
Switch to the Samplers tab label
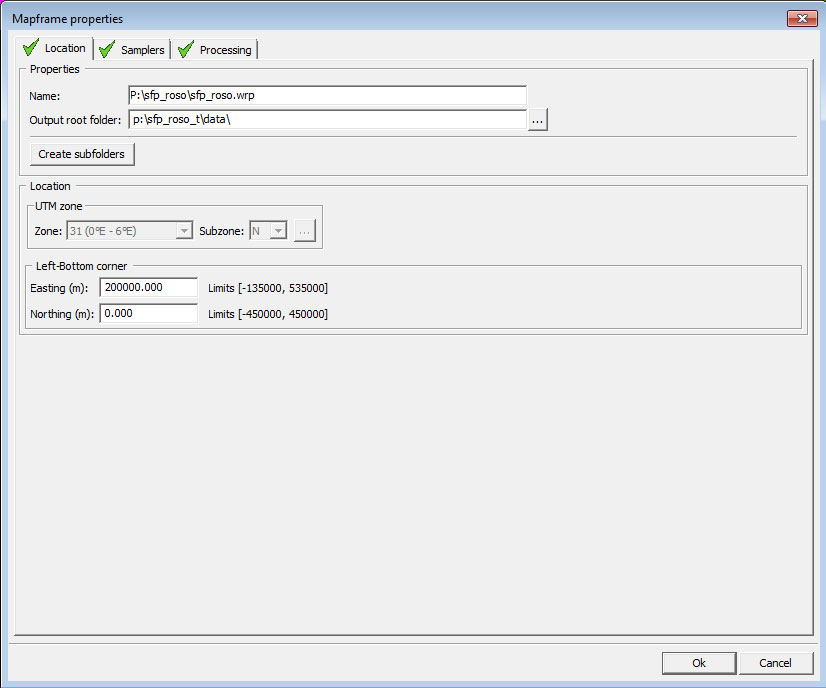coord(142,50)
